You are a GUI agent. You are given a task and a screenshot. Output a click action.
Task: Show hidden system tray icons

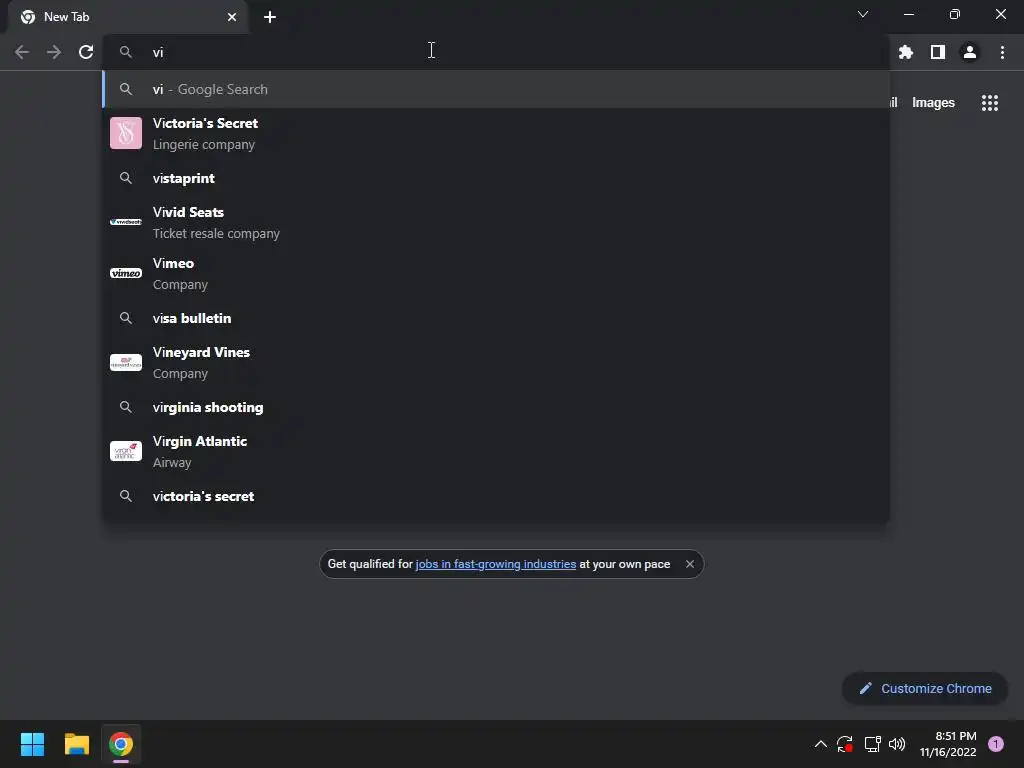[821, 744]
